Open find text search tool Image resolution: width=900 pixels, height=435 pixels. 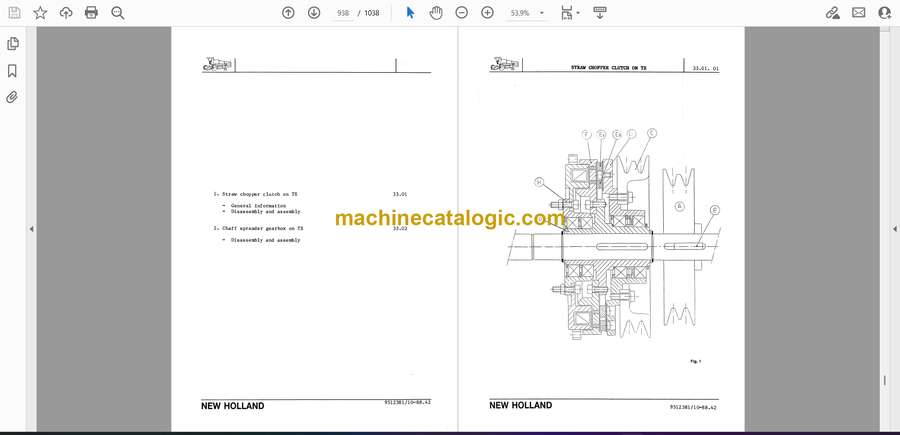[x=118, y=13]
